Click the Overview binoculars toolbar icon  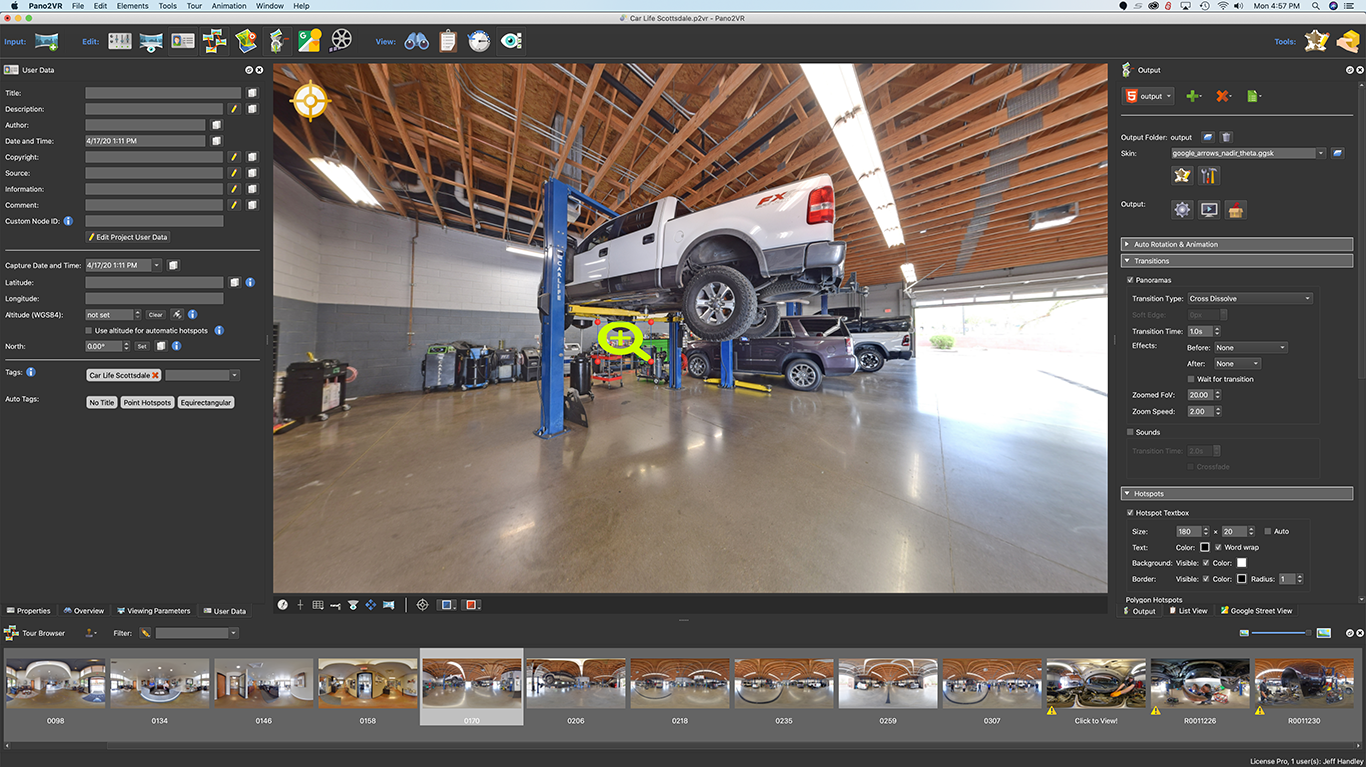[x=416, y=41]
